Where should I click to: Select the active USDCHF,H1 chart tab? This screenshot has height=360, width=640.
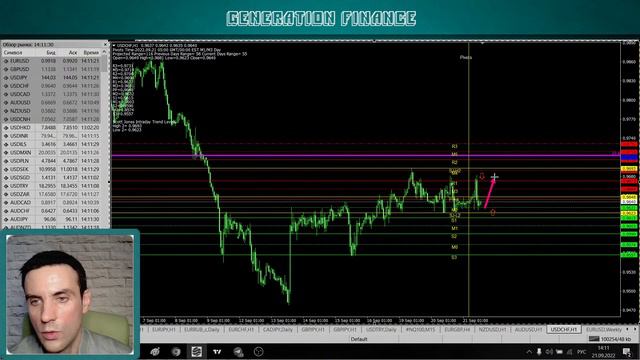pos(564,329)
